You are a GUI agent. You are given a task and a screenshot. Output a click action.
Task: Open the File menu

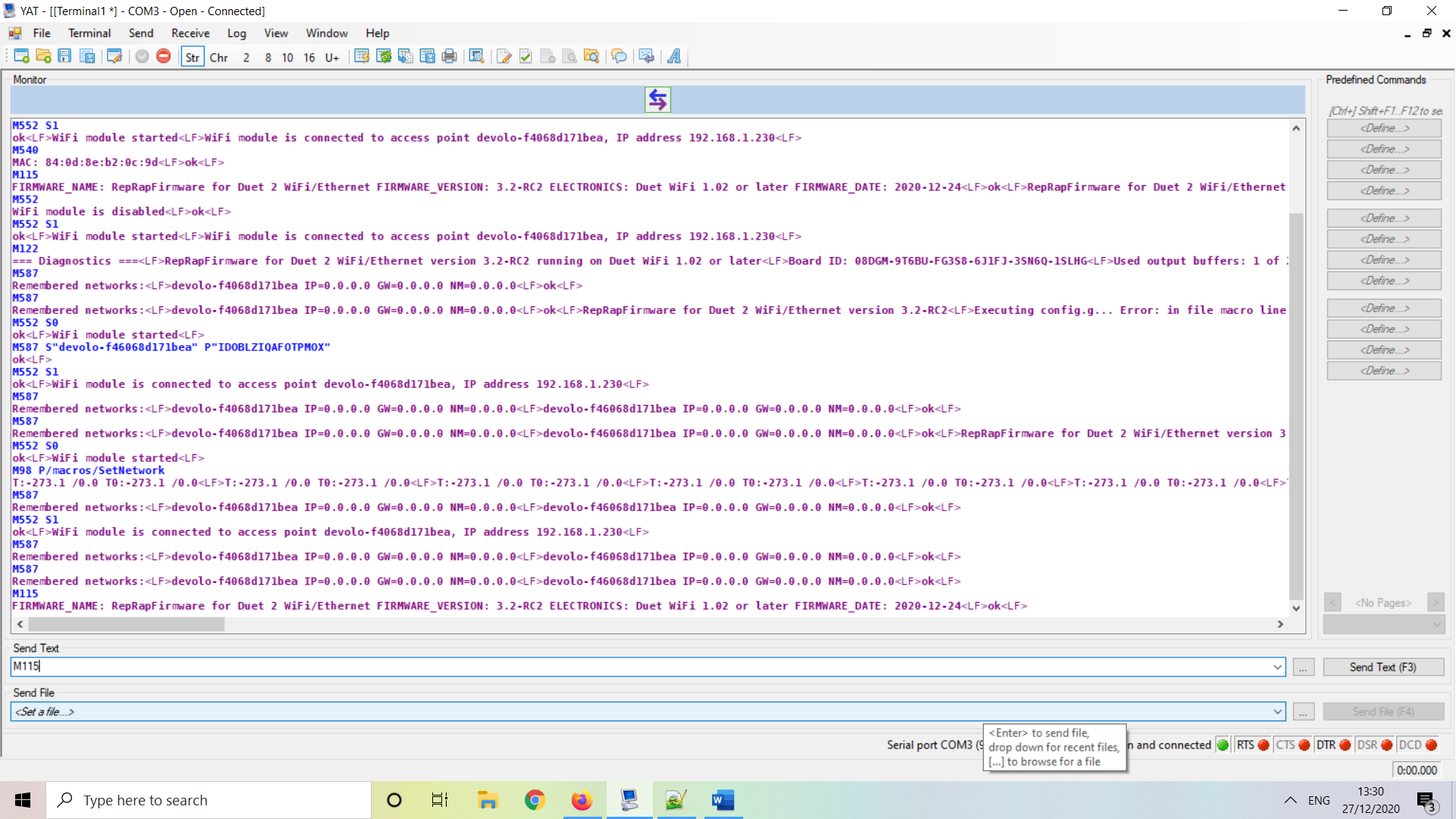pyautogui.click(x=42, y=33)
